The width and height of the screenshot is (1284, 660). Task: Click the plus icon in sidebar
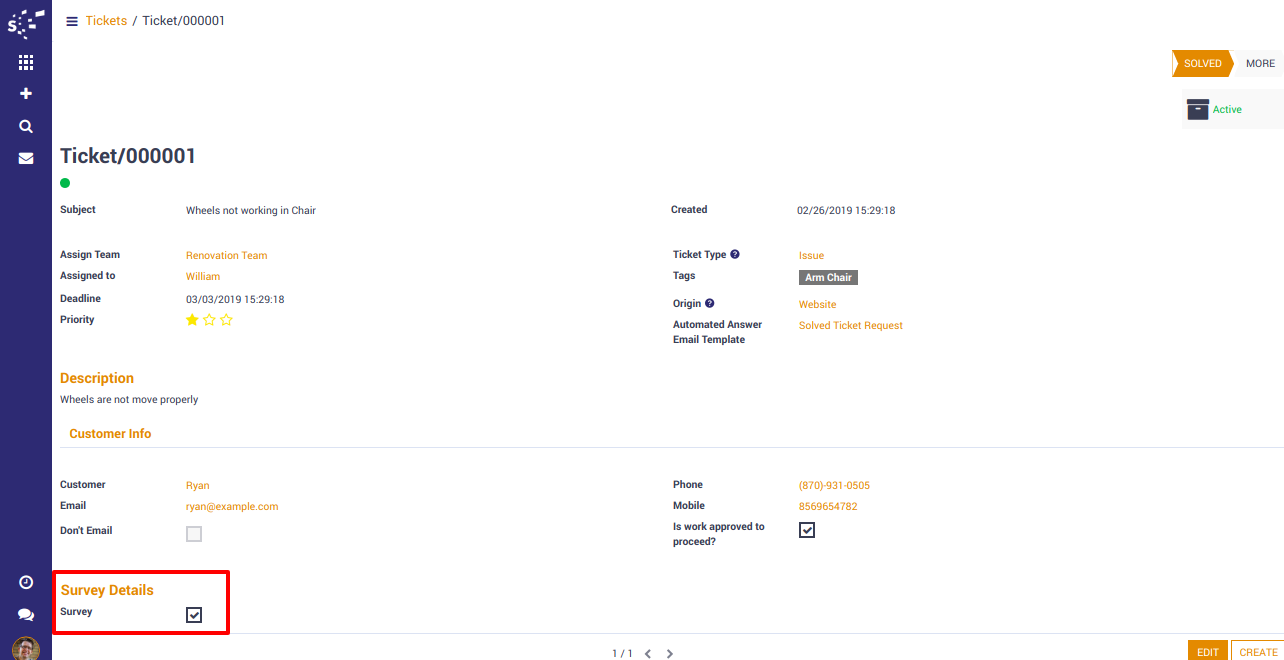26,94
